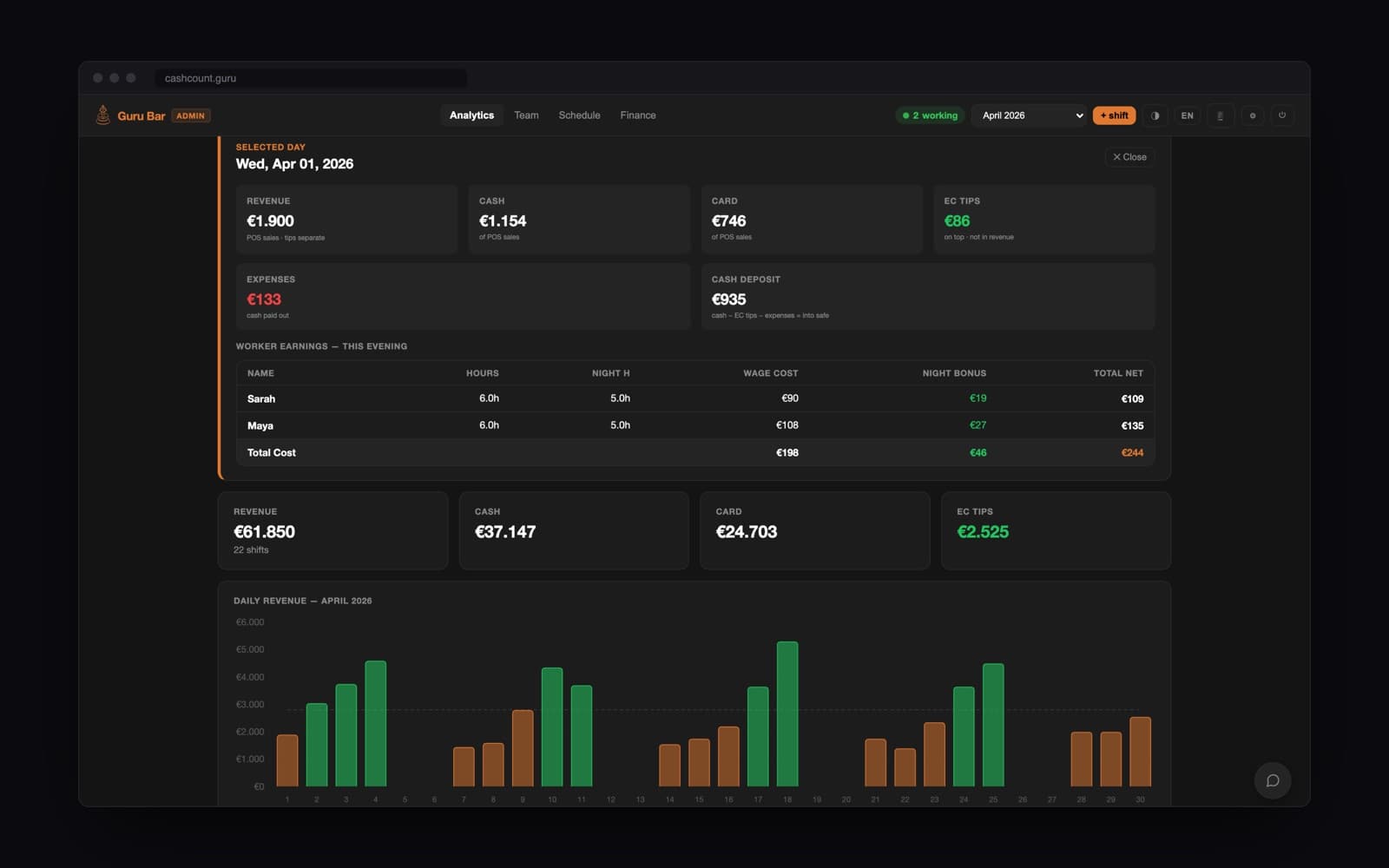This screenshot has height=868, width=1389.
Task: Select the chart bar for day 10
Action: click(552, 727)
